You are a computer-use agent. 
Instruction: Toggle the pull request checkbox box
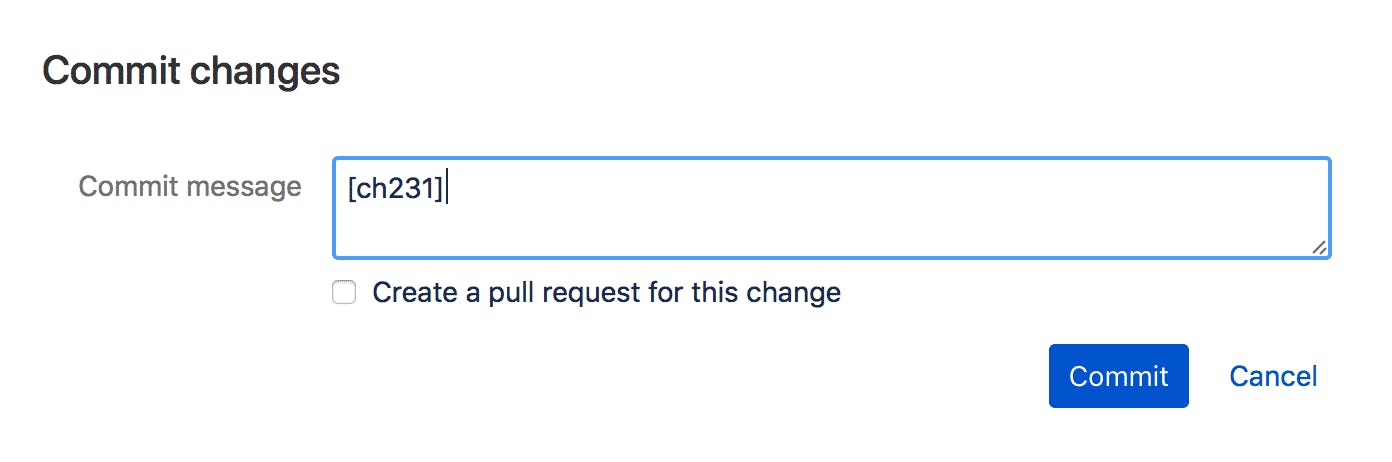[x=344, y=293]
